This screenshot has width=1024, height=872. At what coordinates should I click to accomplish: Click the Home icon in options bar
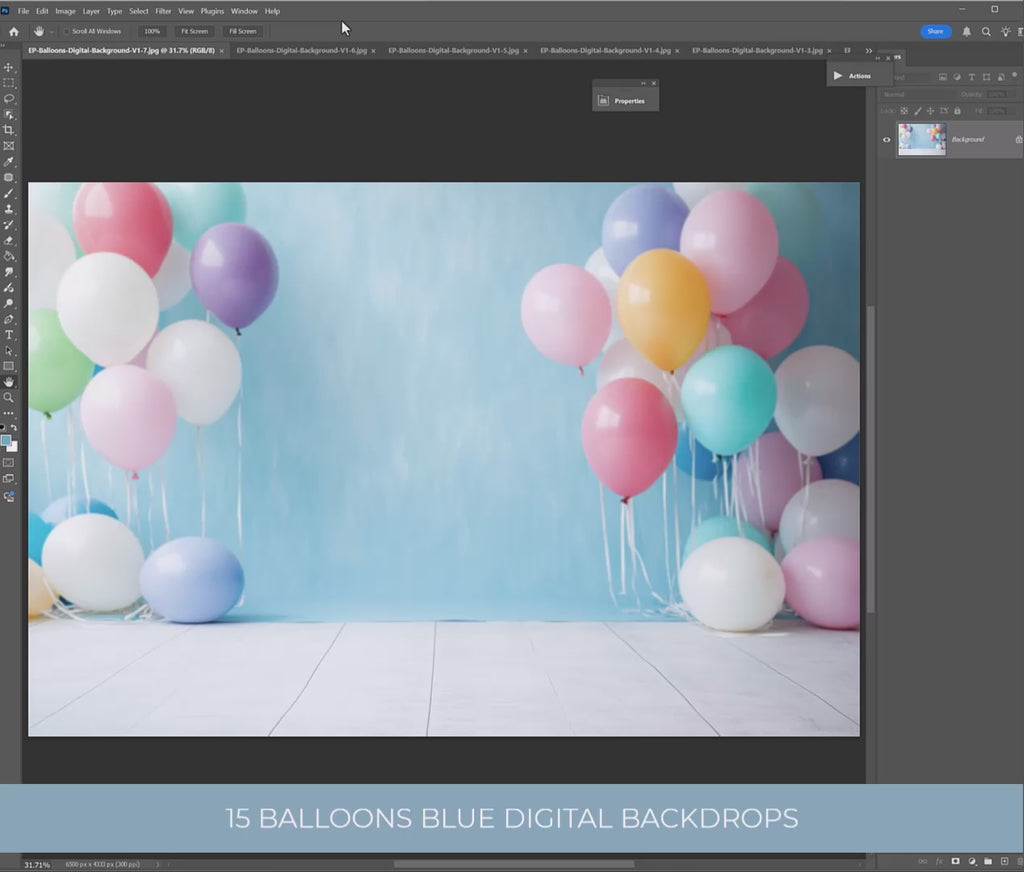14,31
